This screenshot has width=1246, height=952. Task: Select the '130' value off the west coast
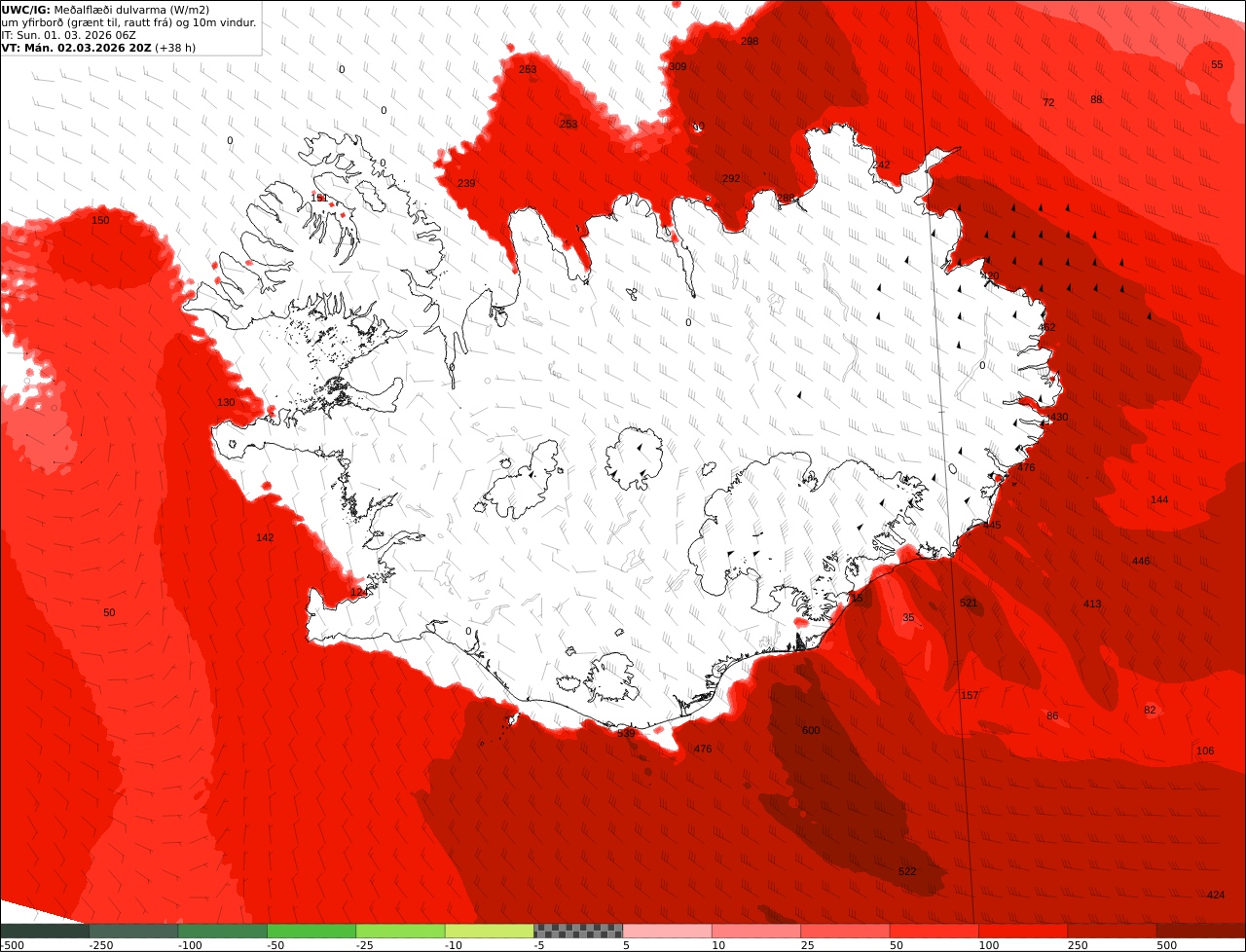(226, 403)
